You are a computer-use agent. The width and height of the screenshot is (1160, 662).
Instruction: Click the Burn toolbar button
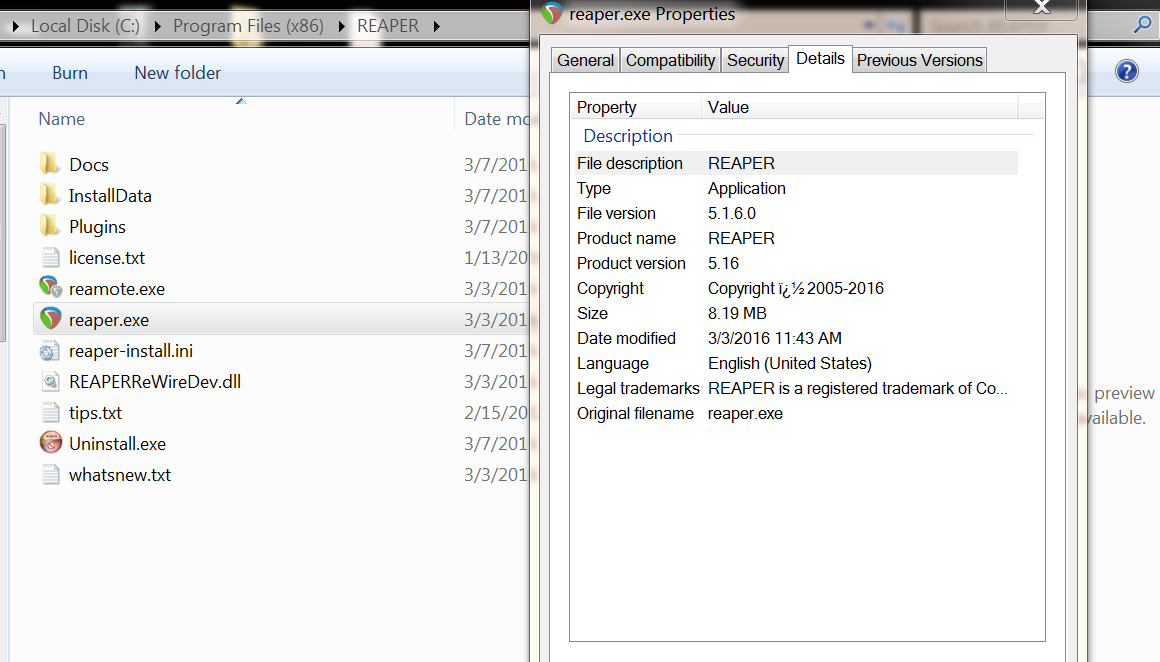[x=70, y=72]
